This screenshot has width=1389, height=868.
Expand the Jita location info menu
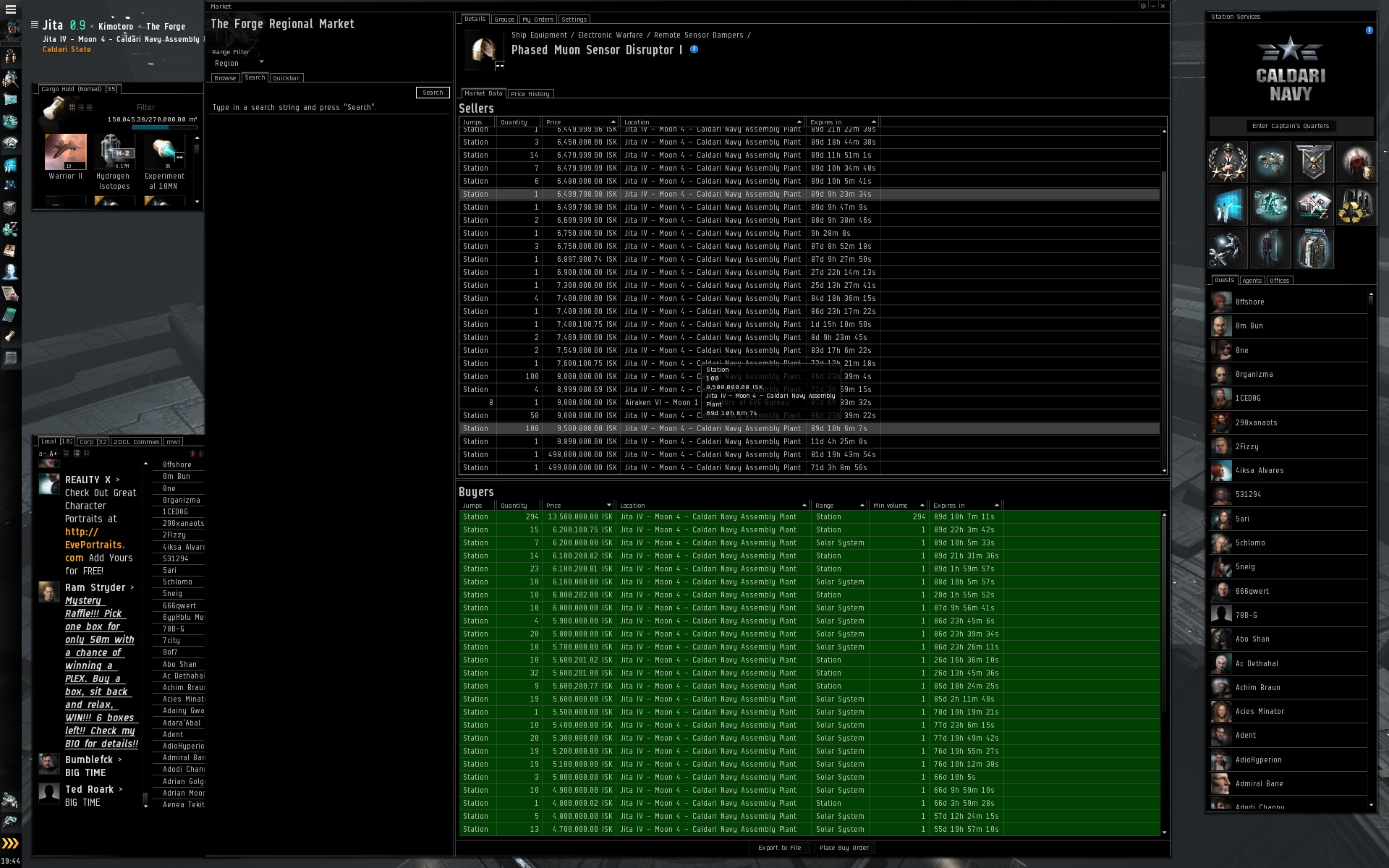tap(34, 25)
